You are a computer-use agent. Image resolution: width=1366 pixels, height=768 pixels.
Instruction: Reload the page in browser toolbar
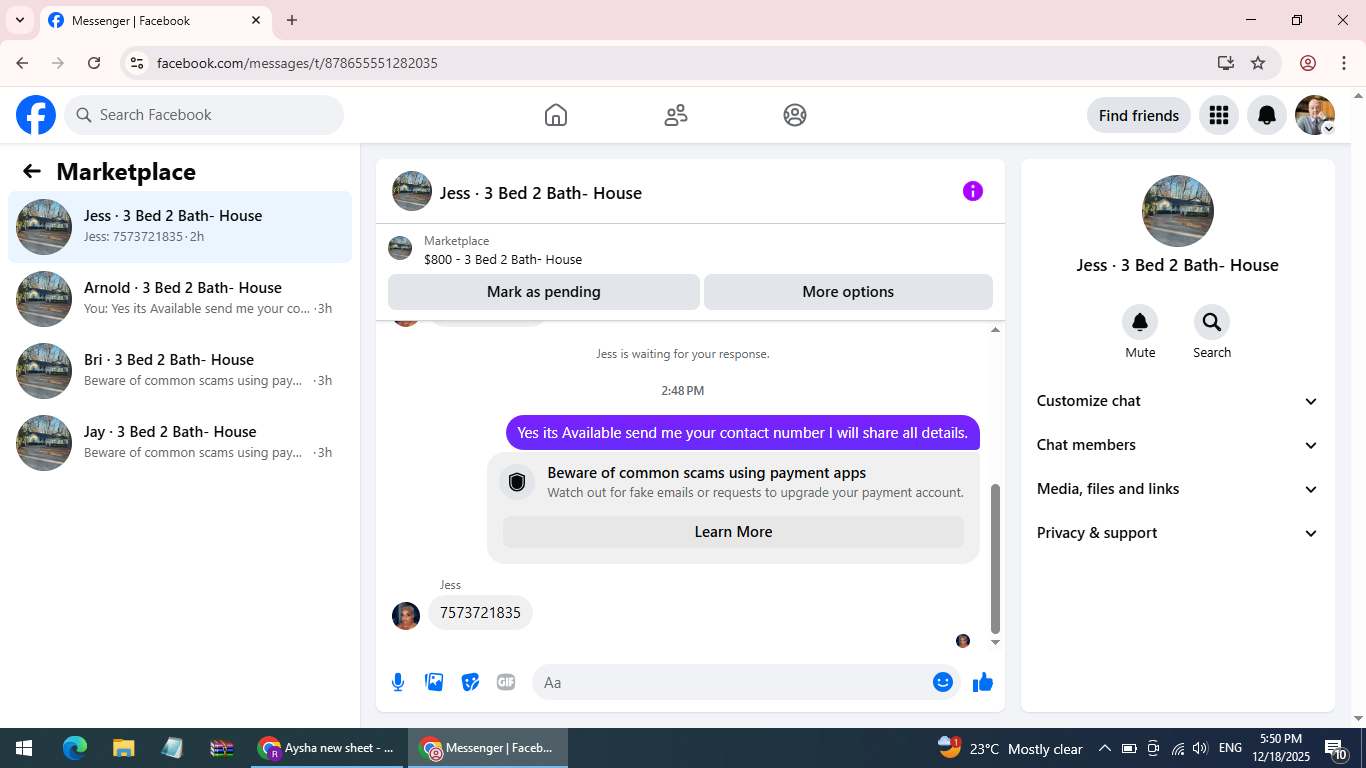(x=94, y=63)
